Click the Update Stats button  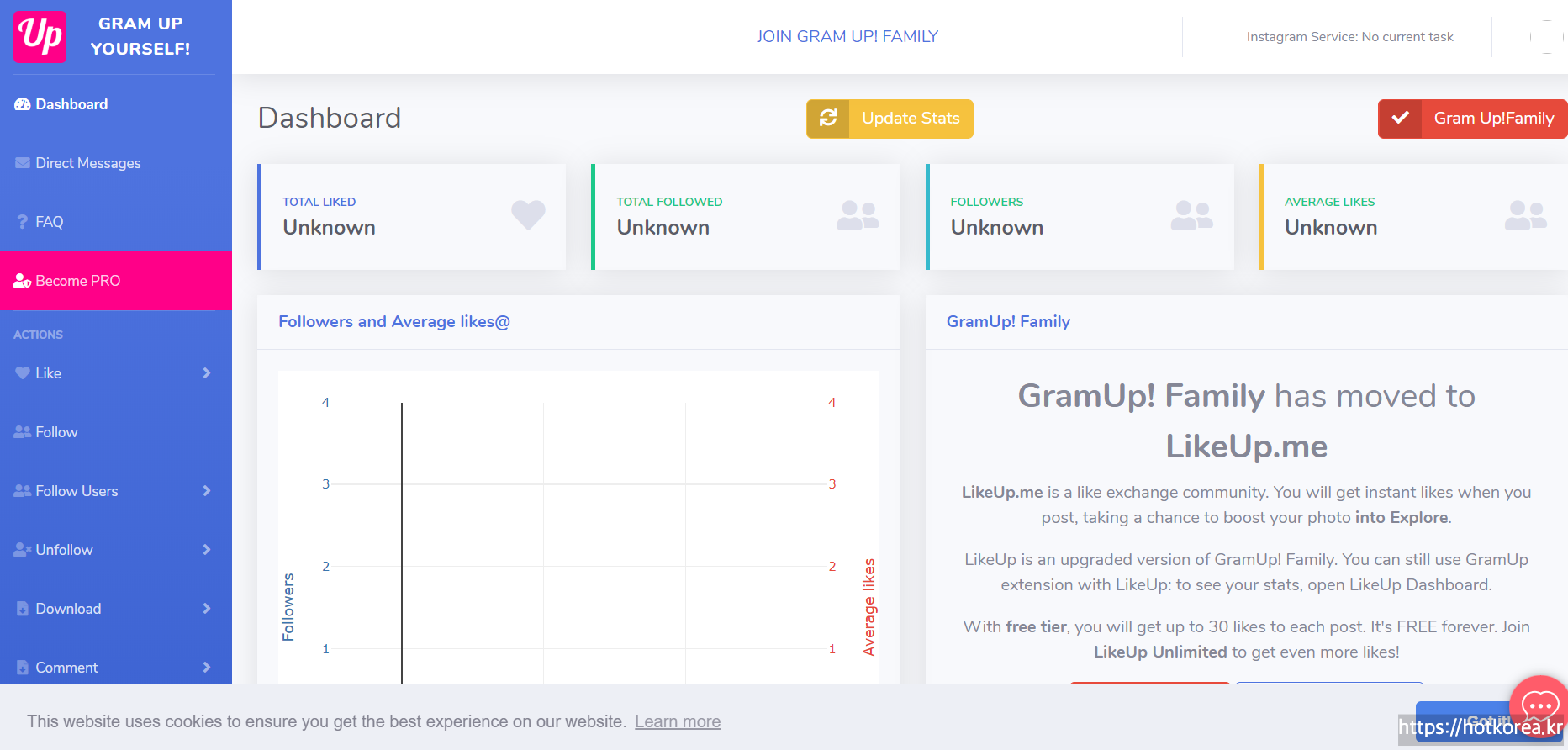pyautogui.click(x=890, y=119)
